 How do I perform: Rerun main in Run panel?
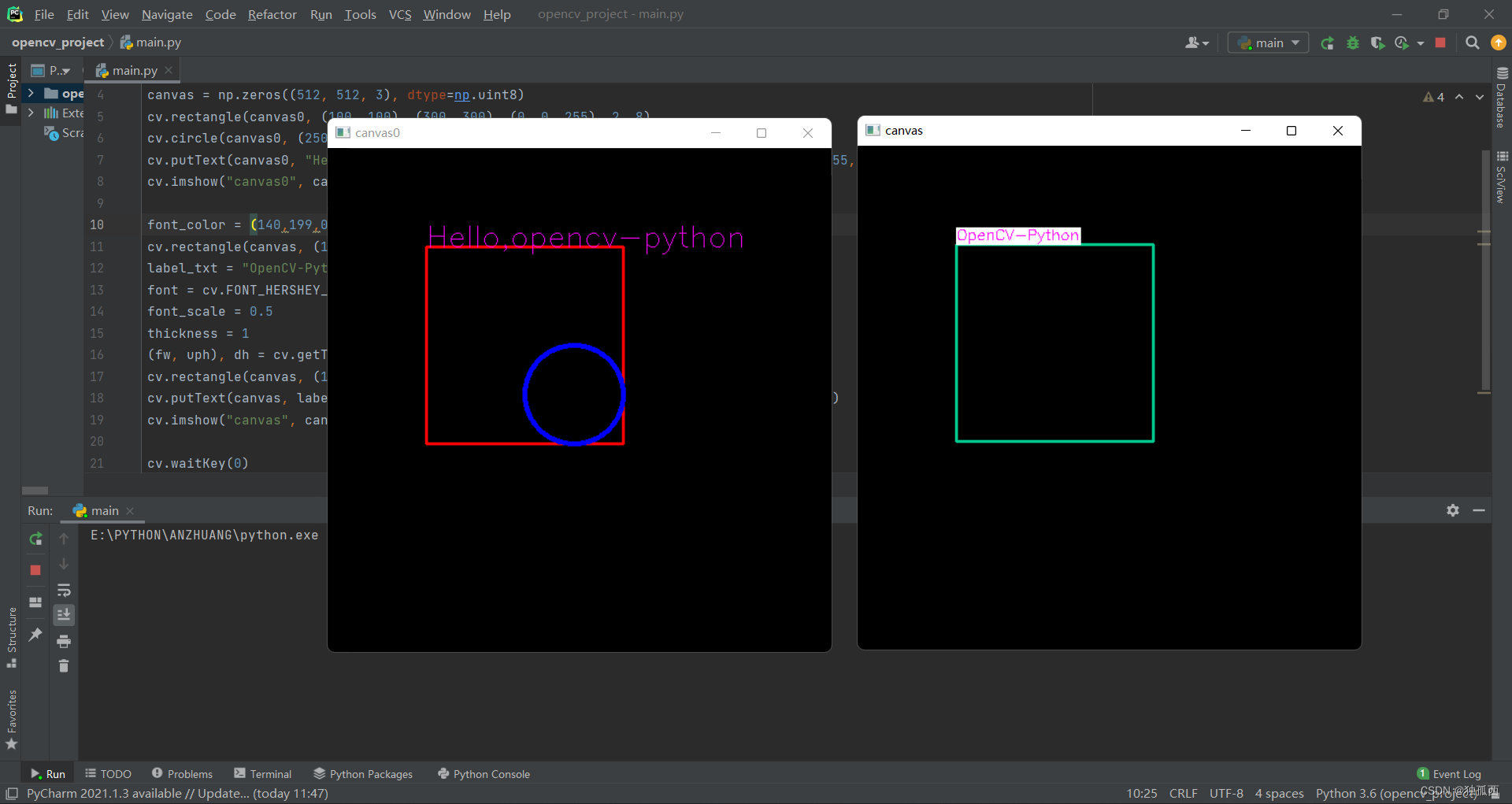coord(35,539)
